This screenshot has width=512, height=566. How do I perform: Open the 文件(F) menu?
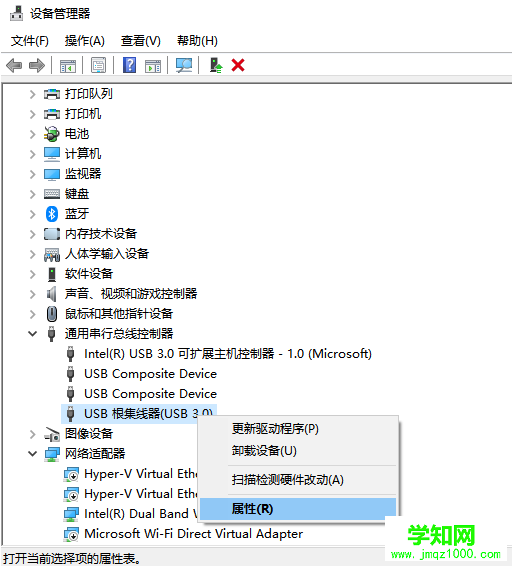click(30, 41)
